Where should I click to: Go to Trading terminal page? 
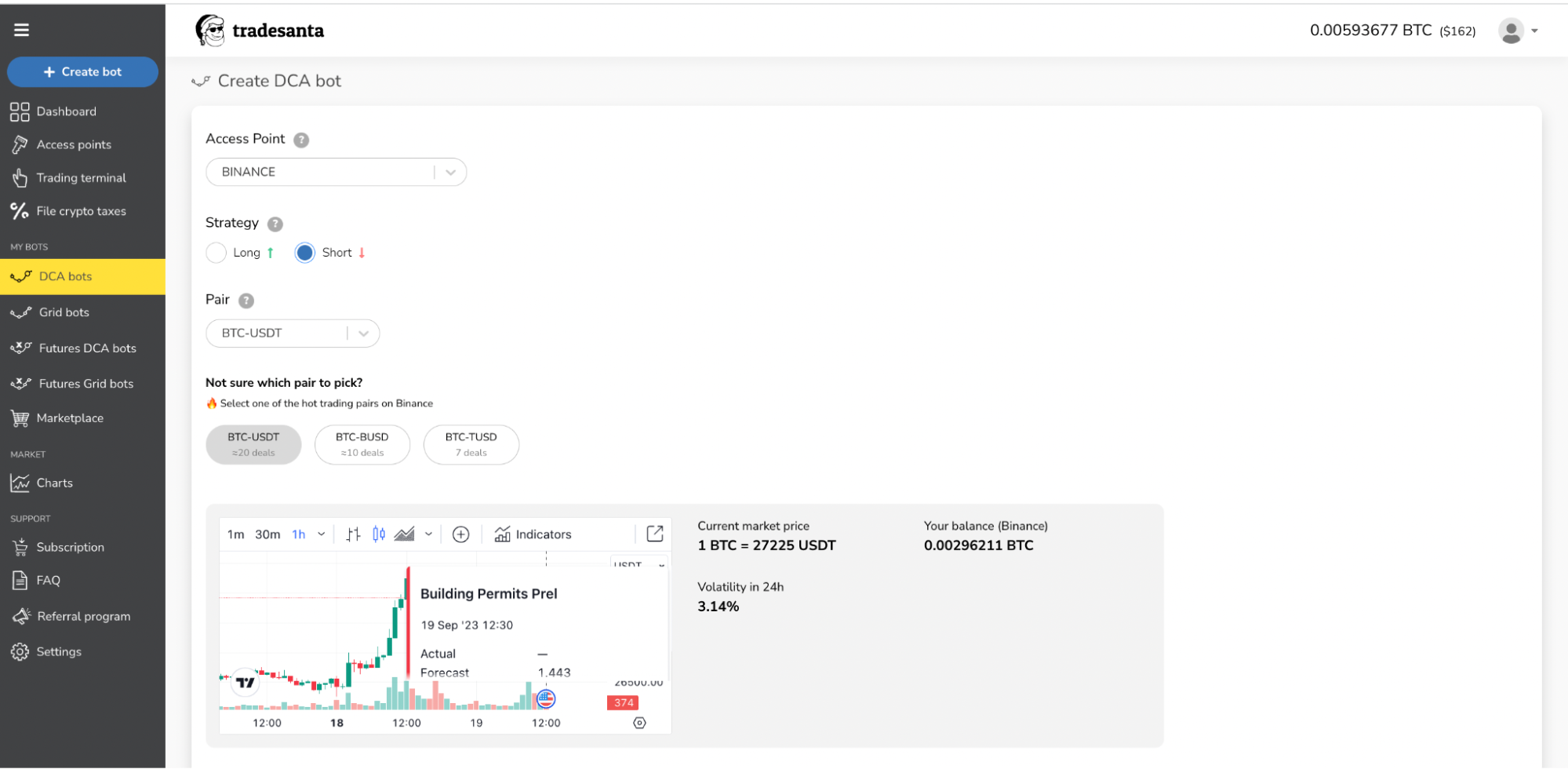[81, 178]
